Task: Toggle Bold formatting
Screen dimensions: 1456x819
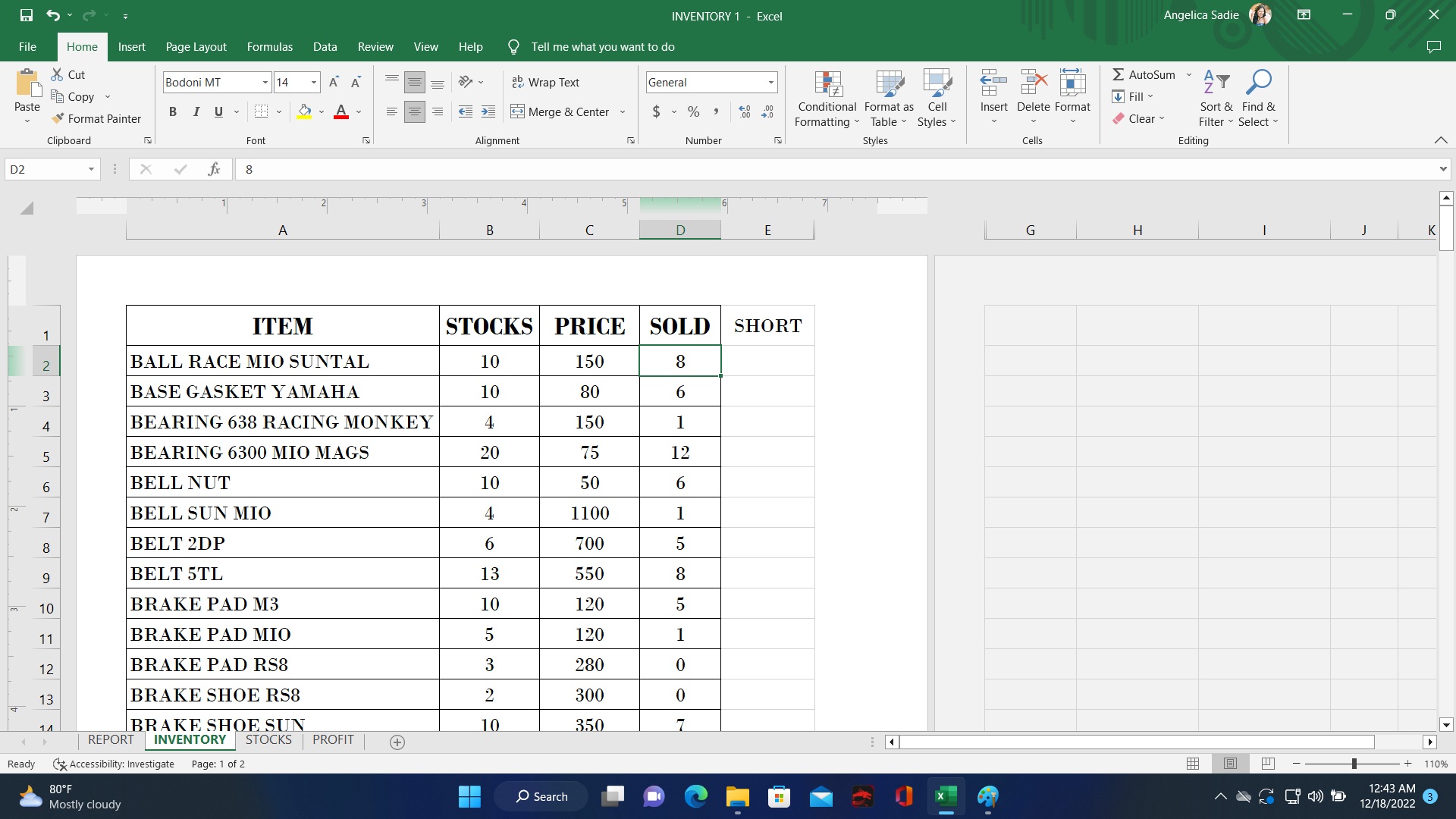Action: pyautogui.click(x=173, y=112)
